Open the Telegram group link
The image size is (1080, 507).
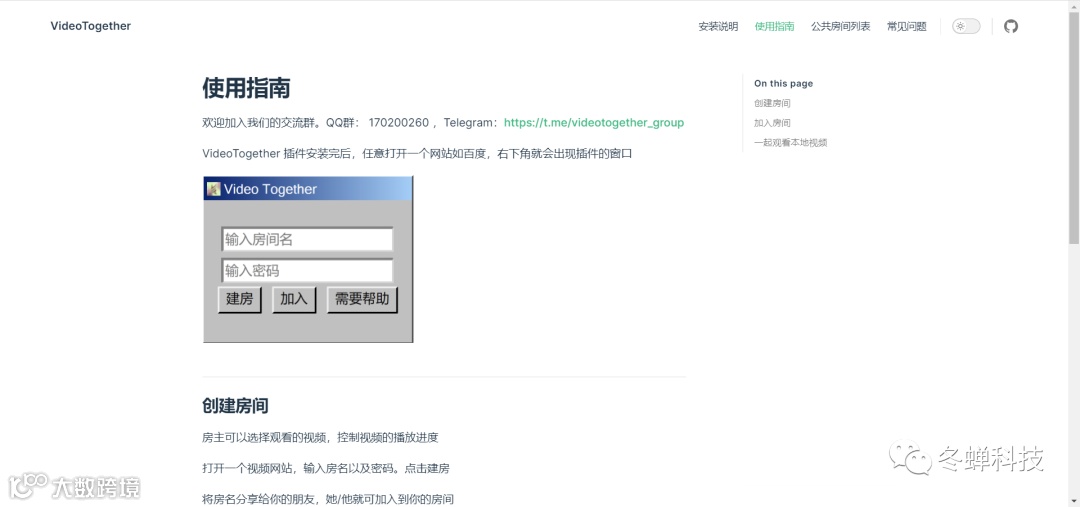594,123
